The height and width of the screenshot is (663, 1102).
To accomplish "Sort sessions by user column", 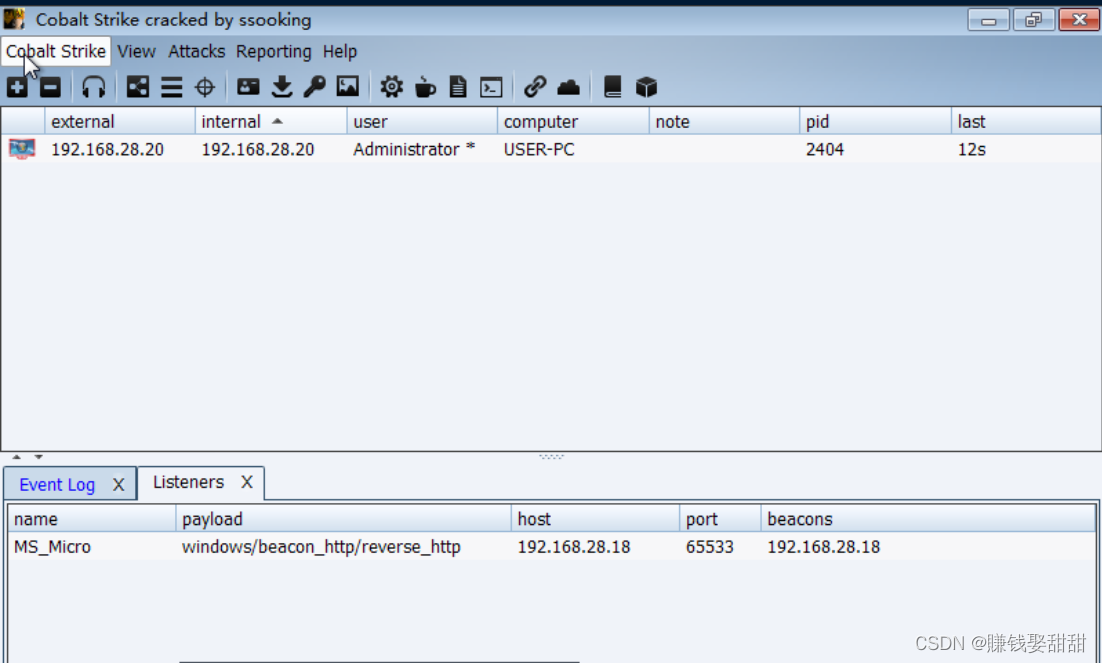I will [422, 122].
